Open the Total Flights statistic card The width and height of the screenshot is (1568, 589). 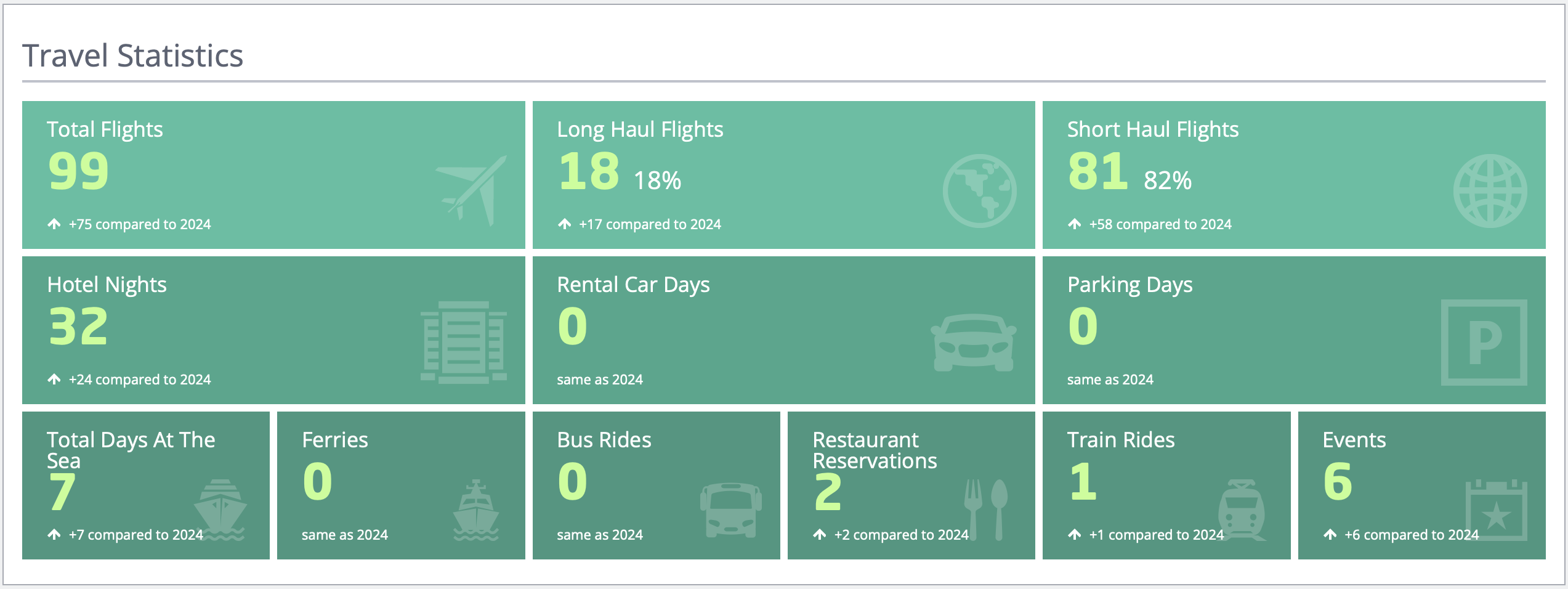(x=274, y=174)
